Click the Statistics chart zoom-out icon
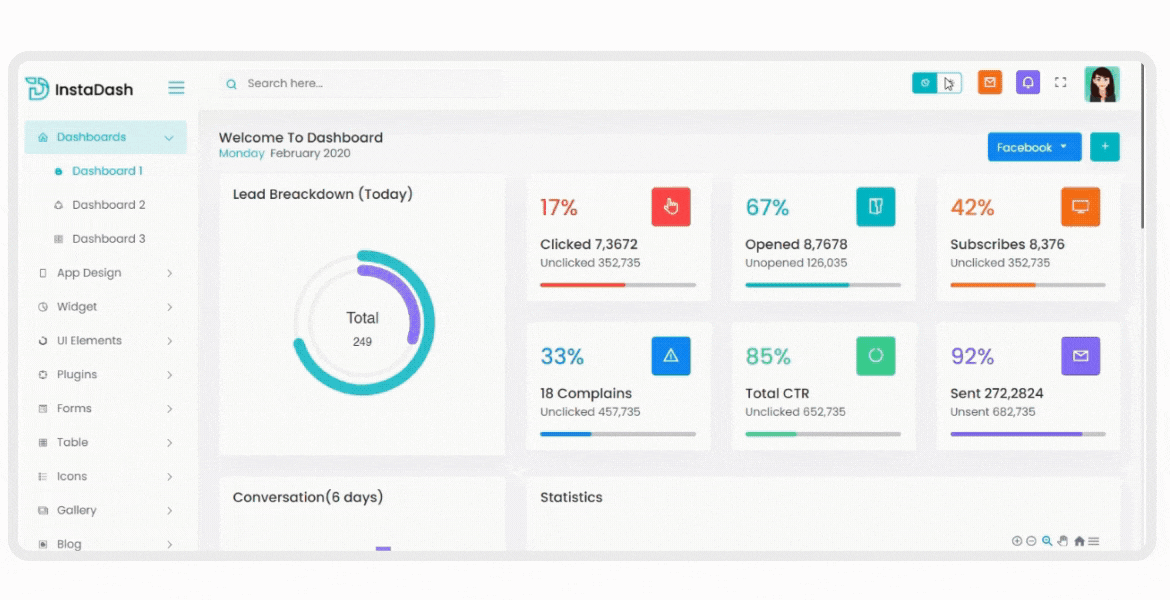This screenshot has height=600, width=1170. [1031, 541]
